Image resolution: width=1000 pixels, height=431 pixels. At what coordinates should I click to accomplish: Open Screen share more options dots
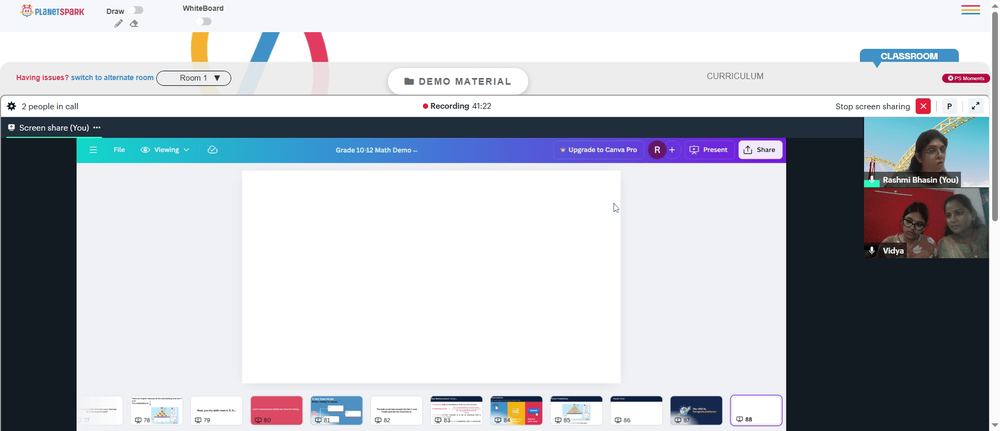pos(97,128)
